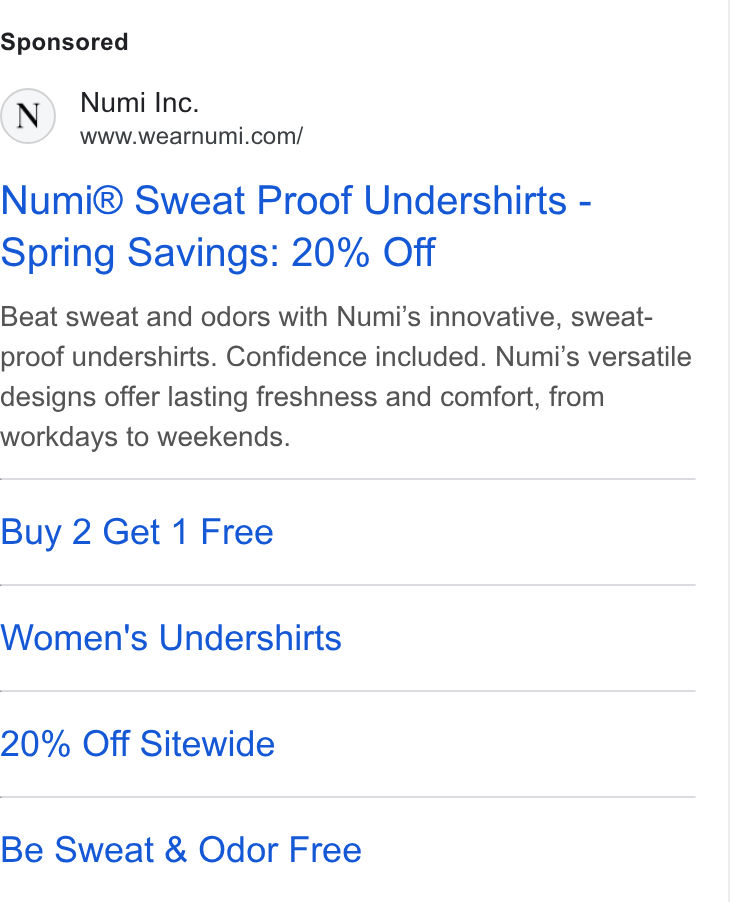
Task: Open the Be Sweat & Odor Free link
Action: (181, 850)
